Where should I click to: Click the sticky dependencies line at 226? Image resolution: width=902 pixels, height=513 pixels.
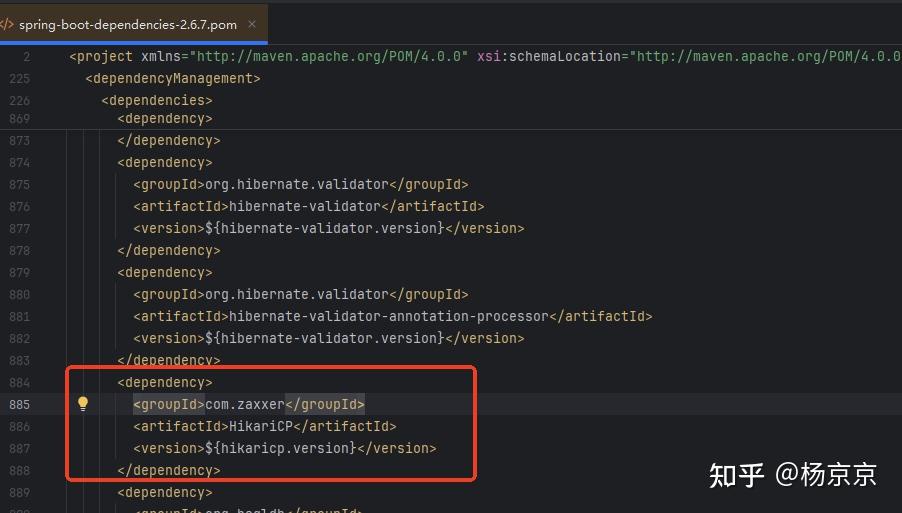[157, 100]
